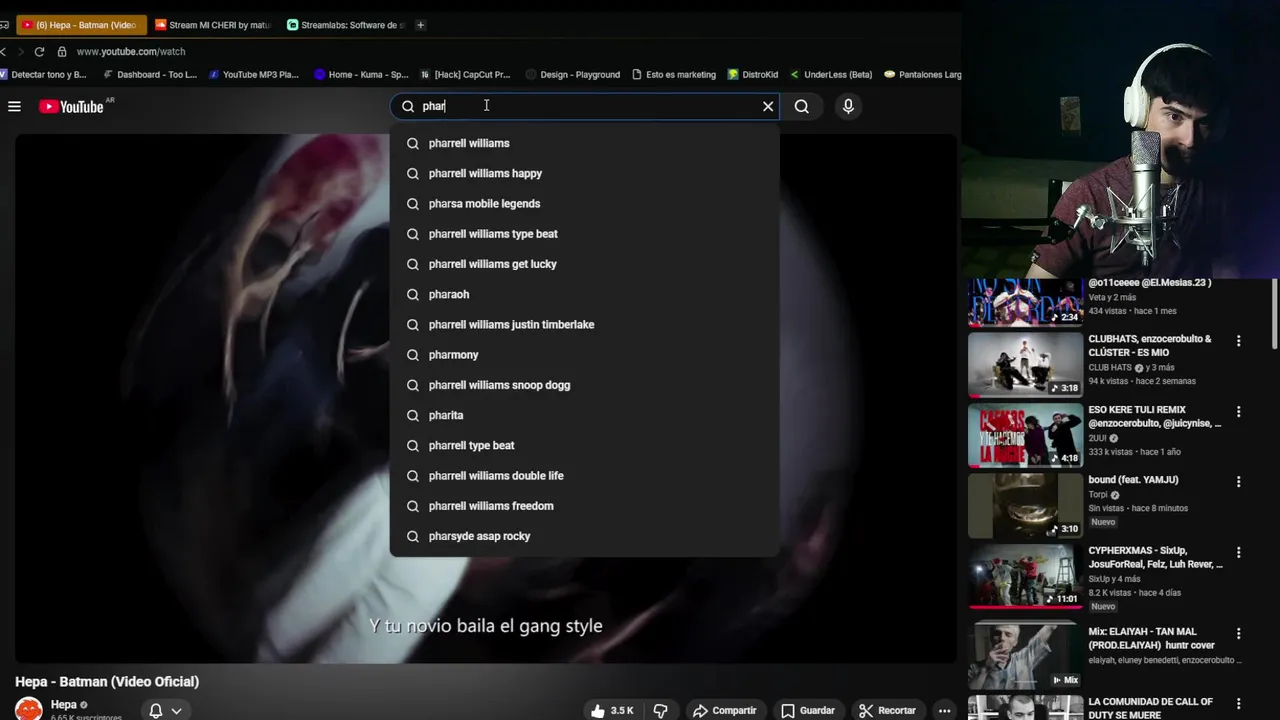Open 'Detectar tono y B...' bookmark
The width and height of the screenshot is (1280, 720).
pos(43,74)
